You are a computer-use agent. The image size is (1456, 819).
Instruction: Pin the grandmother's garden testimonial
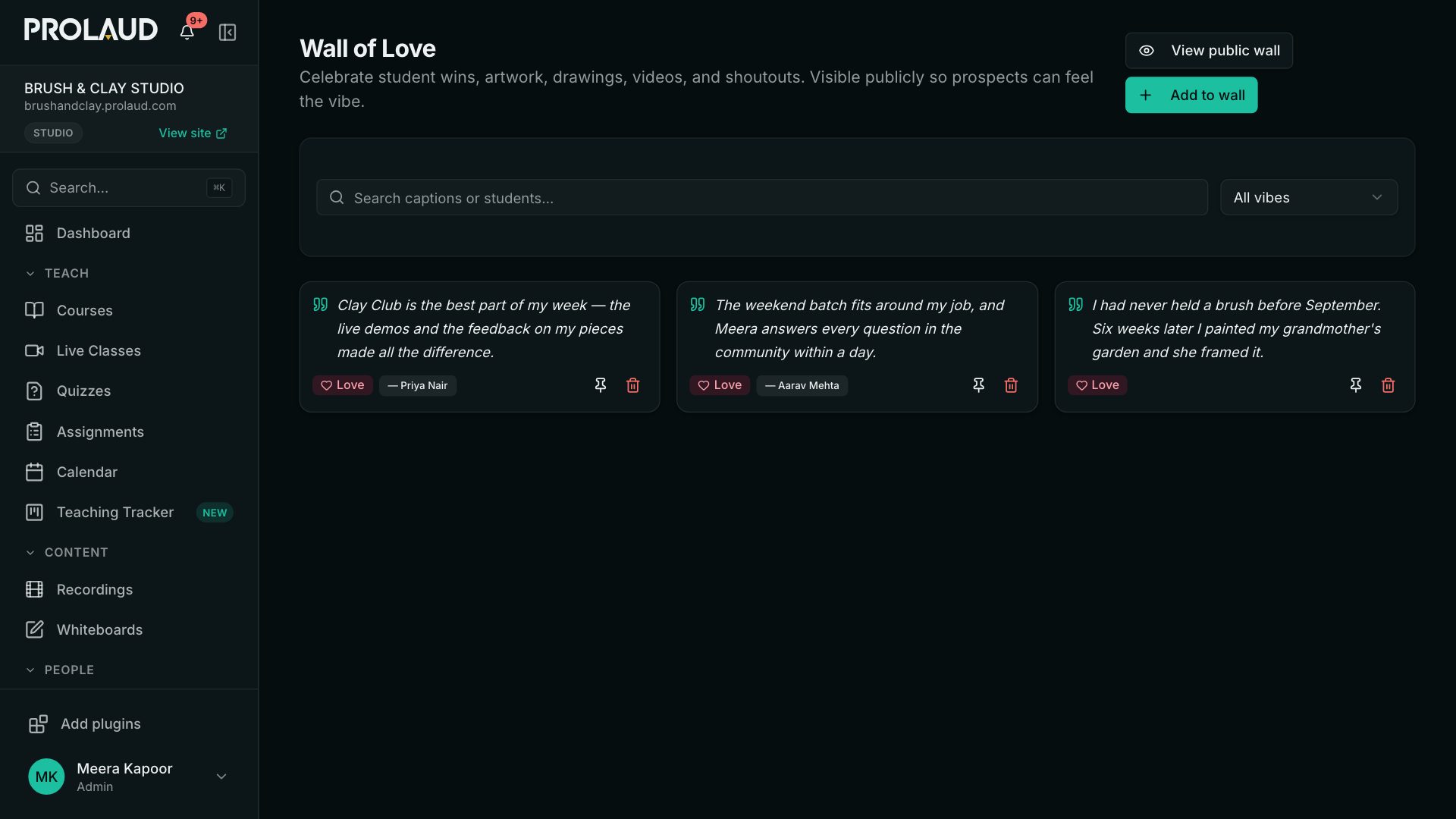(1356, 385)
